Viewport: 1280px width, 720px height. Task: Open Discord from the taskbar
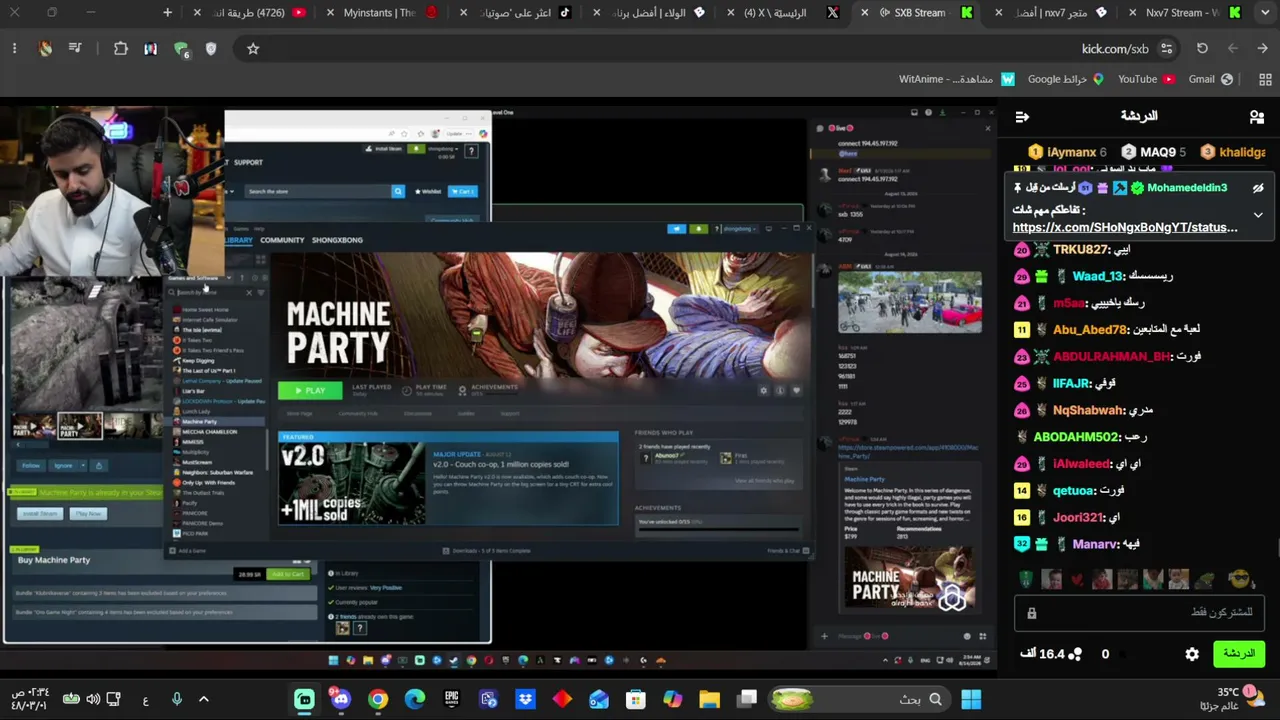click(341, 699)
